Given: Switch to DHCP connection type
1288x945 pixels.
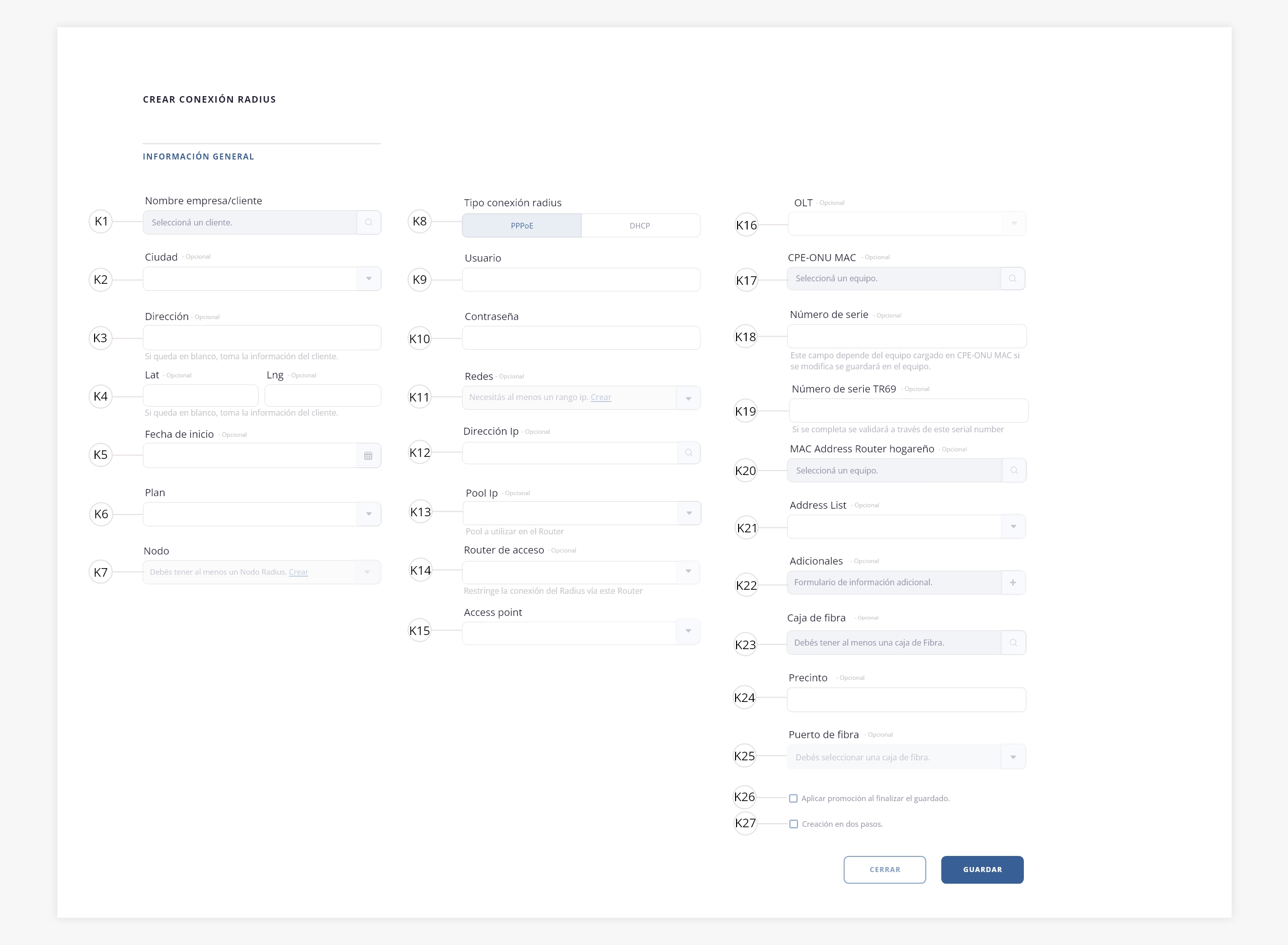Looking at the screenshot, I should 640,225.
